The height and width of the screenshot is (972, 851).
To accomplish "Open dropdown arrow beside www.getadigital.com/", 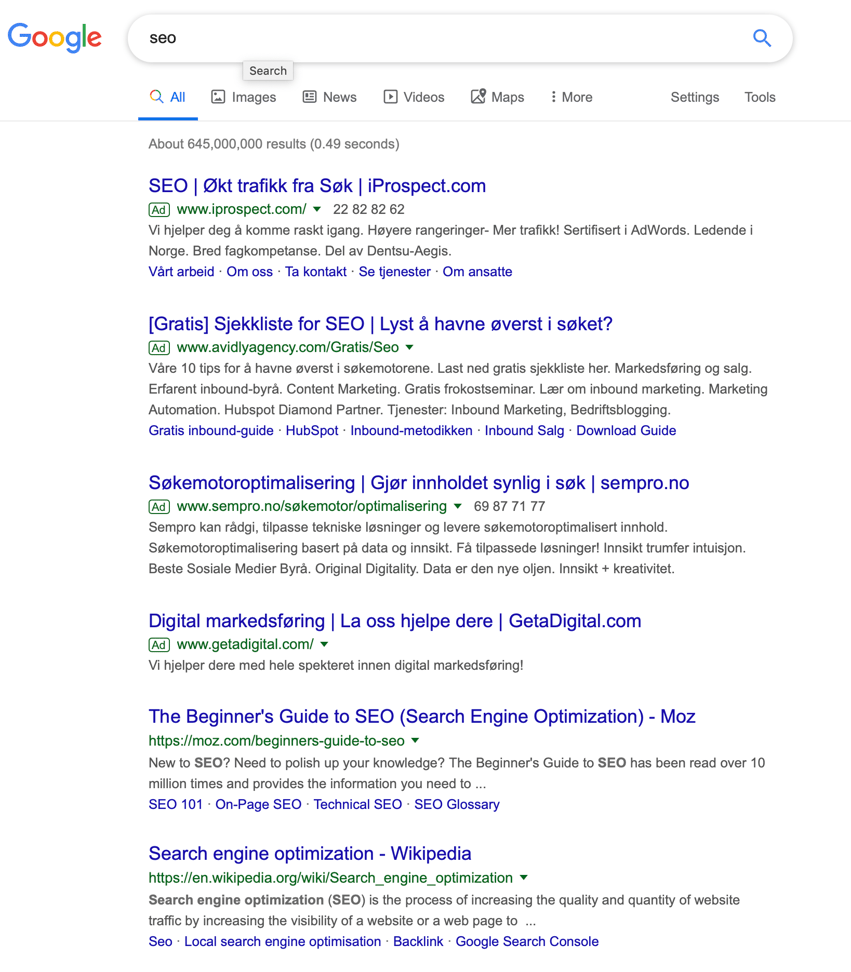I will [x=324, y=645].
